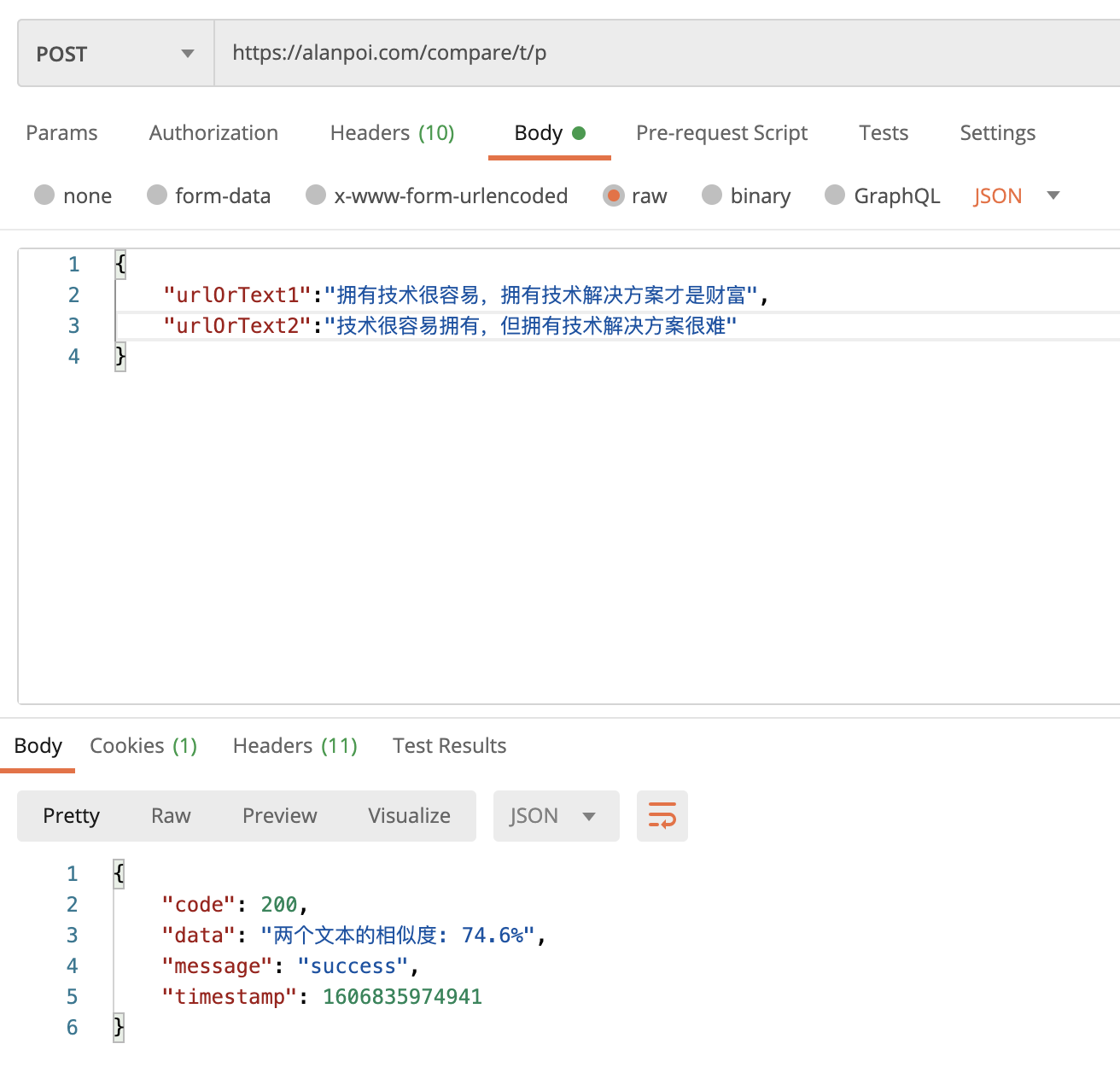Click the "data" similarity 74.6% response line

coord(353,936)
